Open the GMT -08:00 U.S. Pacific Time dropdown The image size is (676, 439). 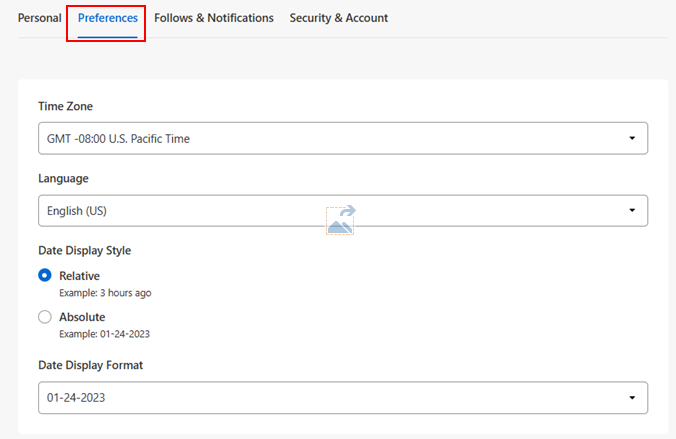coord(342,138)
